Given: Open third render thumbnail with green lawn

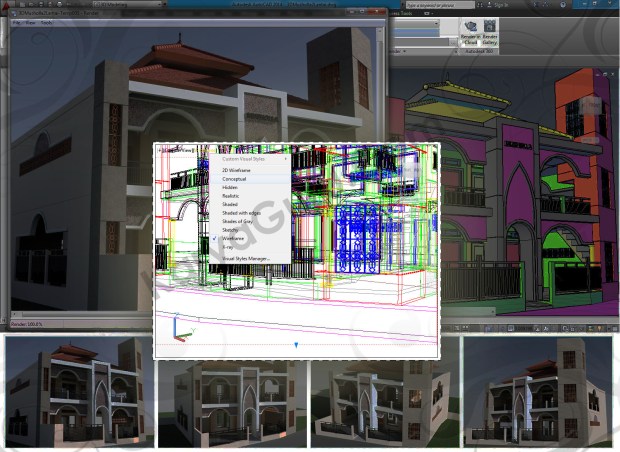Looking at the screenshot, I should click(x=385, y=403).
